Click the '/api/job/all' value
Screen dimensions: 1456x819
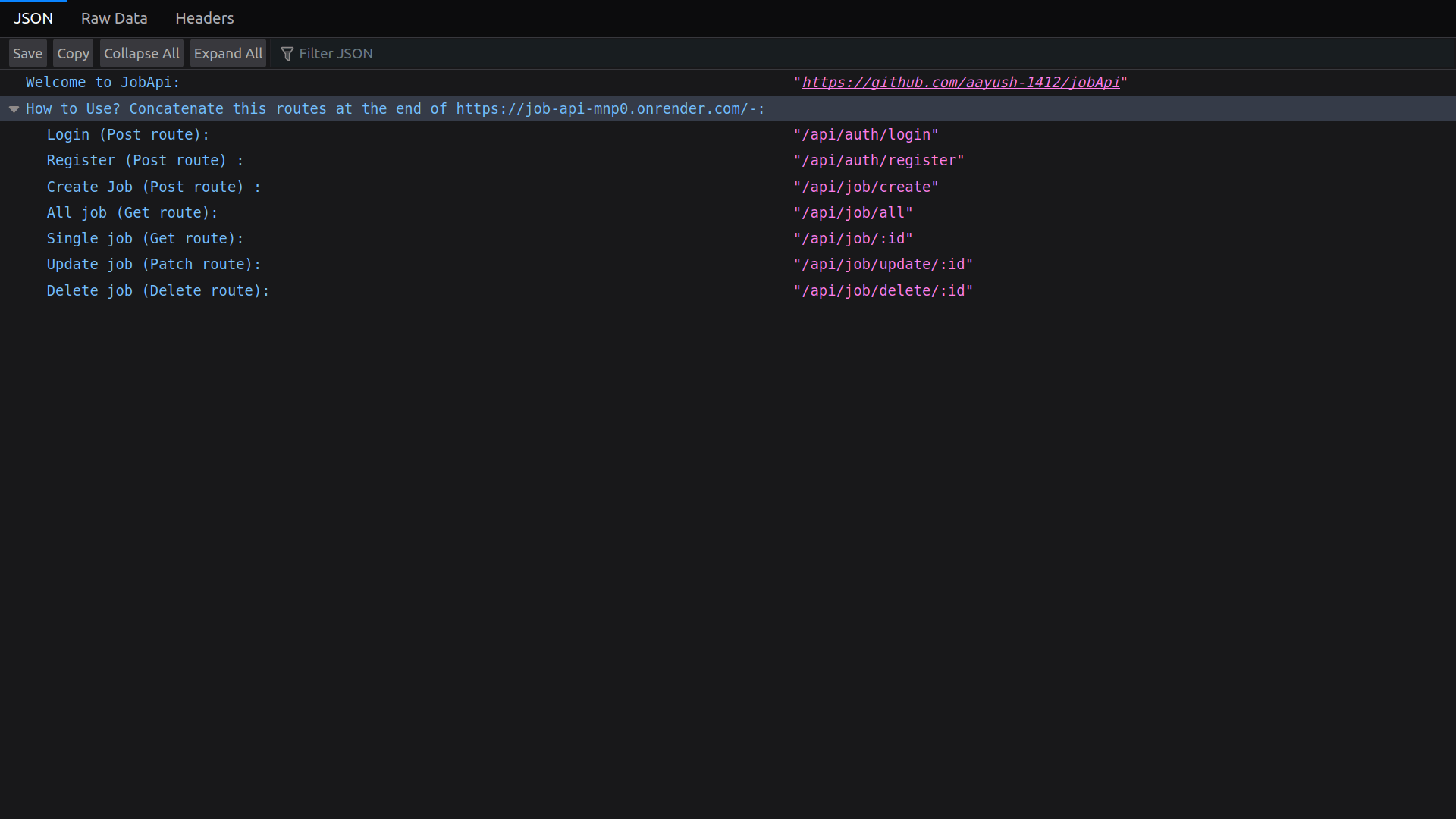[852, 213]
